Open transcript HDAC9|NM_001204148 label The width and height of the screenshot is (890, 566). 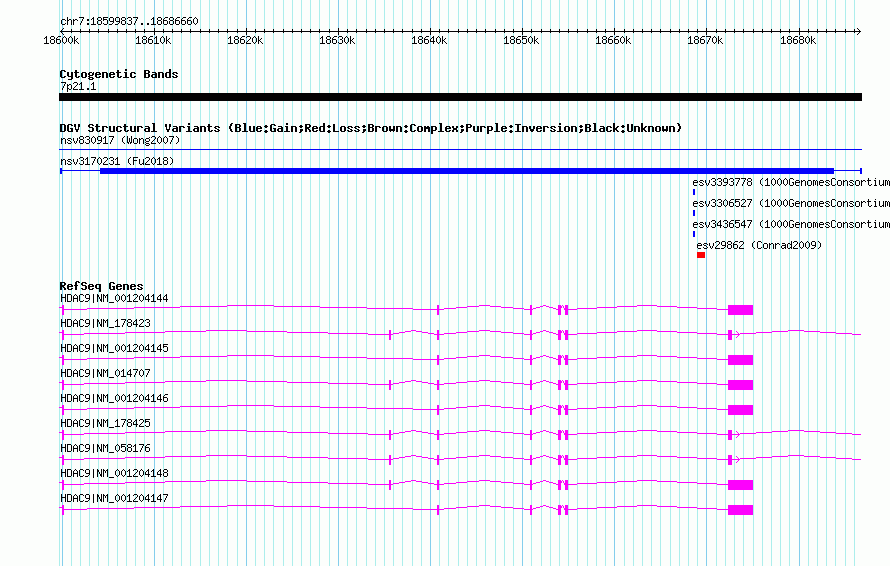pyautogui.click(x=114, y=473)
